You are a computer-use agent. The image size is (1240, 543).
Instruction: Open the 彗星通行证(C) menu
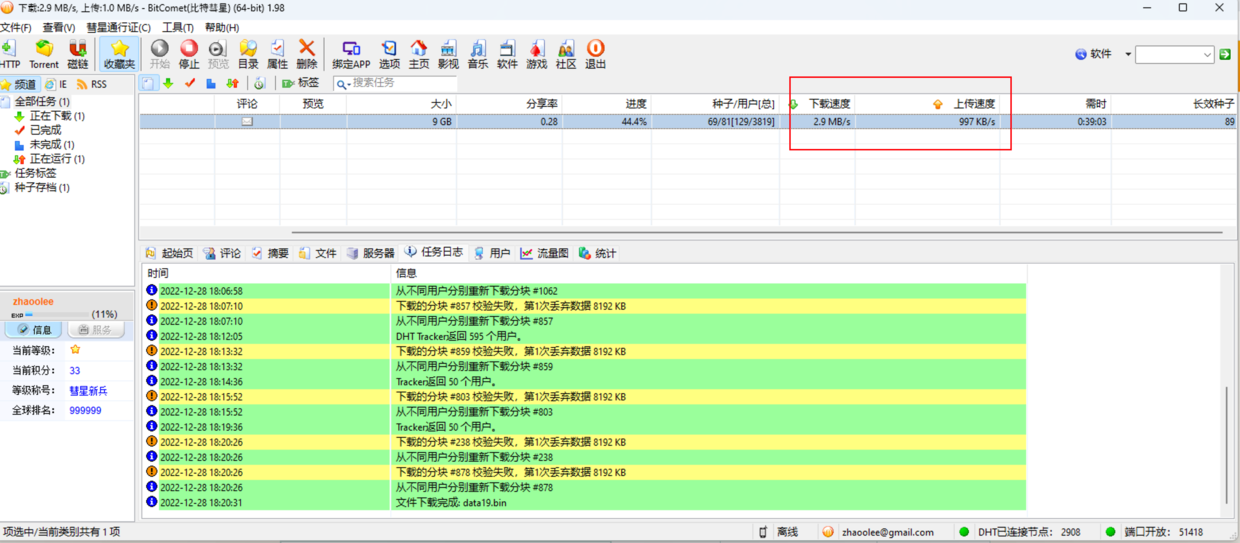pyautogui.click(x=119, y=28)
